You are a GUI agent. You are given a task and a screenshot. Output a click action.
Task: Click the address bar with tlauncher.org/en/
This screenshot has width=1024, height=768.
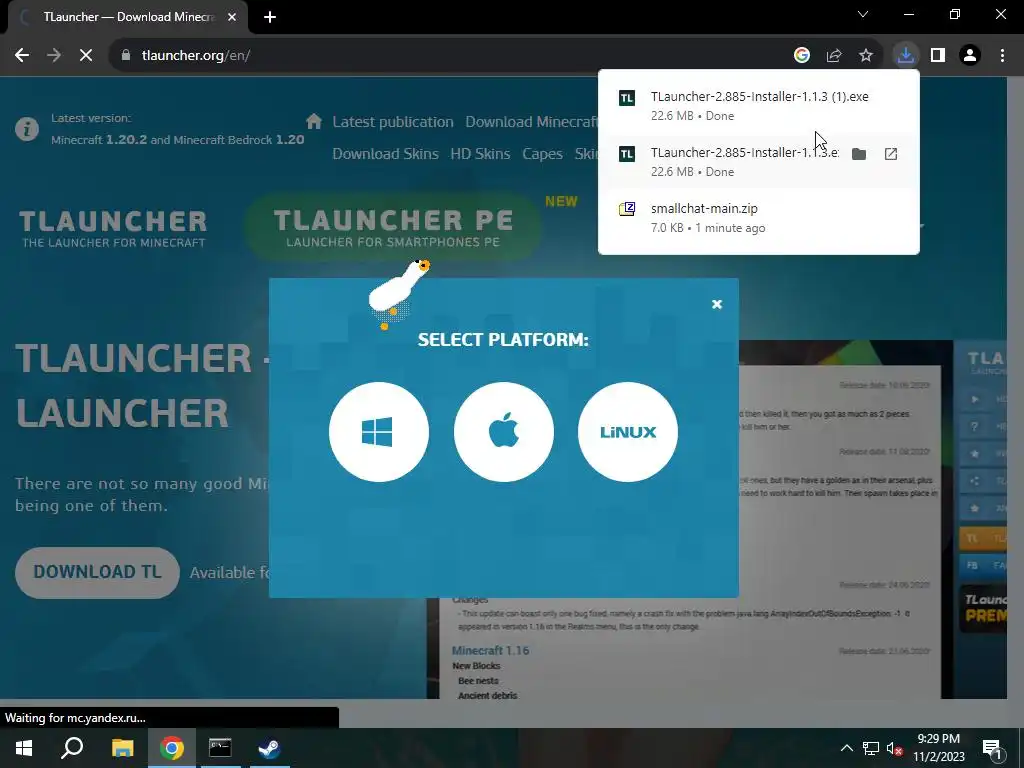click(x=451, y=56)
